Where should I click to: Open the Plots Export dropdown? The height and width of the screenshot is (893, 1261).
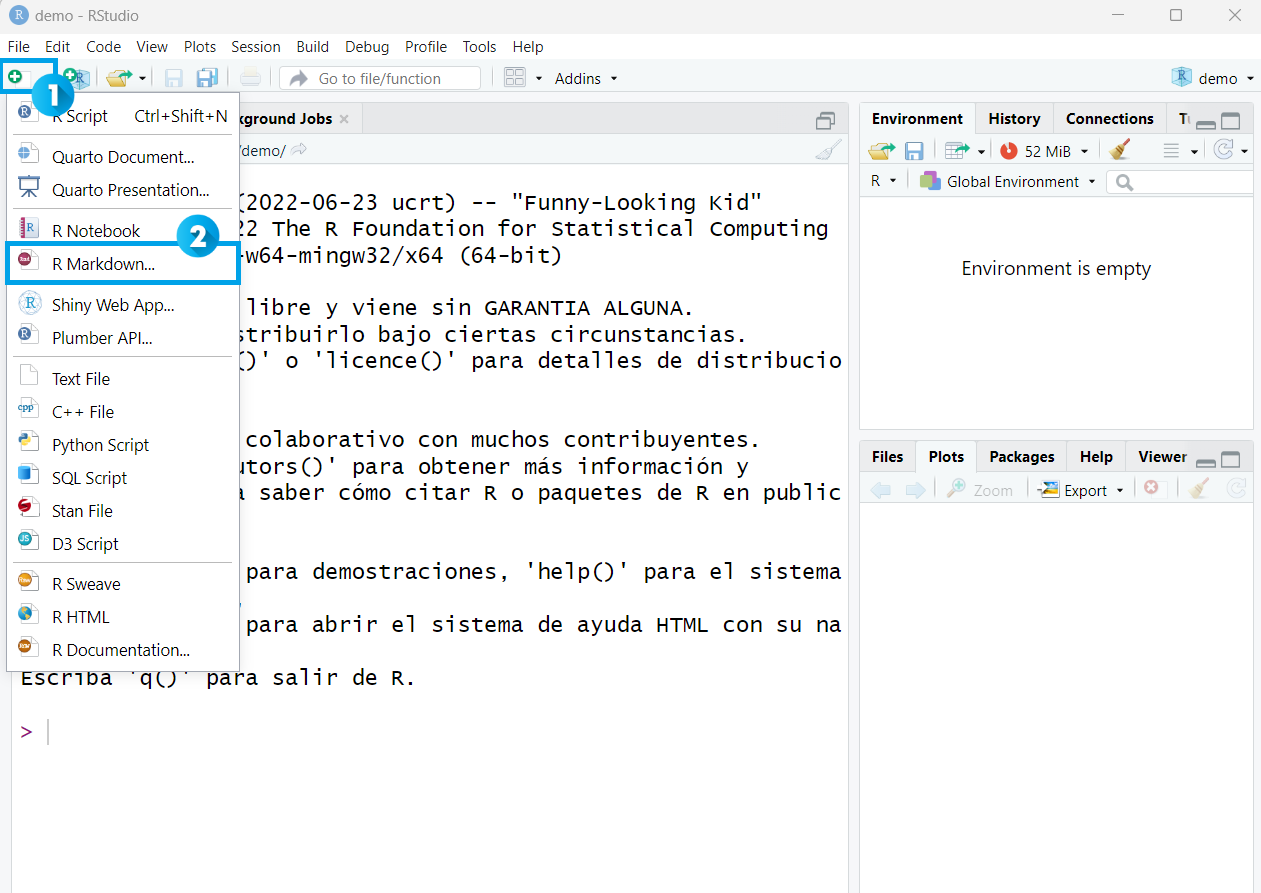[x=1082, y=490]
